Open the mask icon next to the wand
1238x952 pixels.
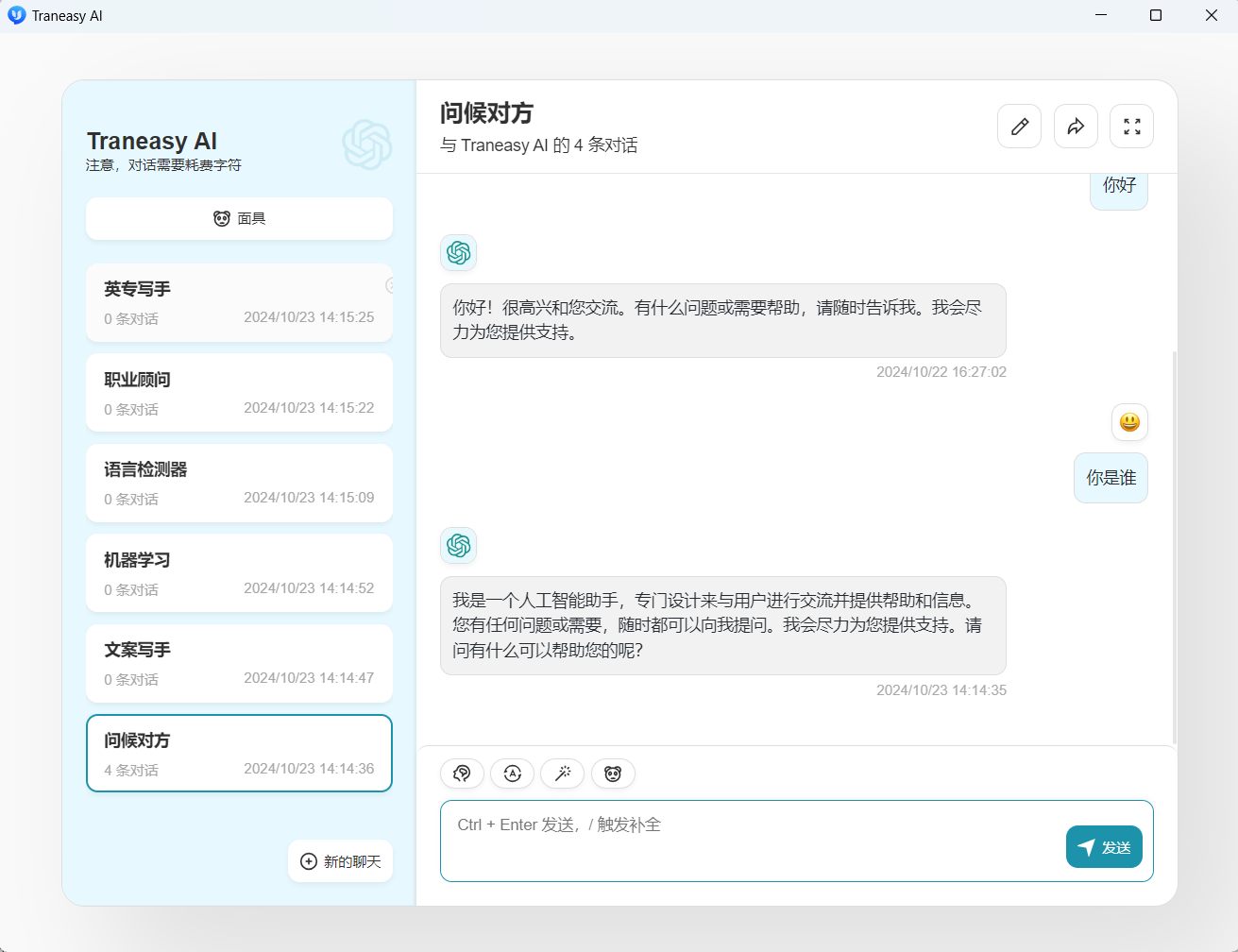(613, 773)
